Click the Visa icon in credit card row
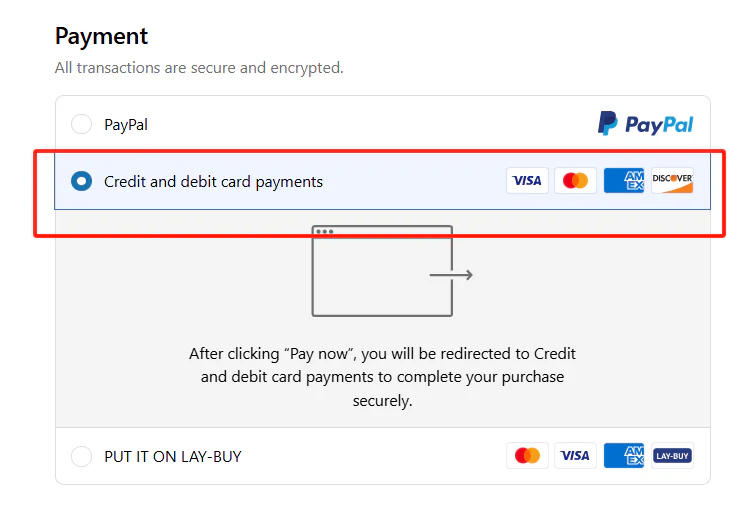The width and height of the screenshot is (751, 505). (x=527, y=181)
